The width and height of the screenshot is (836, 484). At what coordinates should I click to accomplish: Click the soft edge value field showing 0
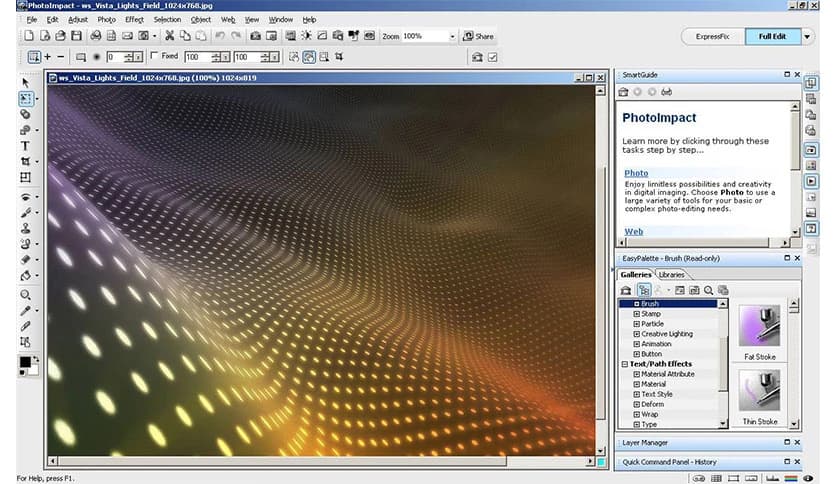pyautogui.click(x=115, y=57)
